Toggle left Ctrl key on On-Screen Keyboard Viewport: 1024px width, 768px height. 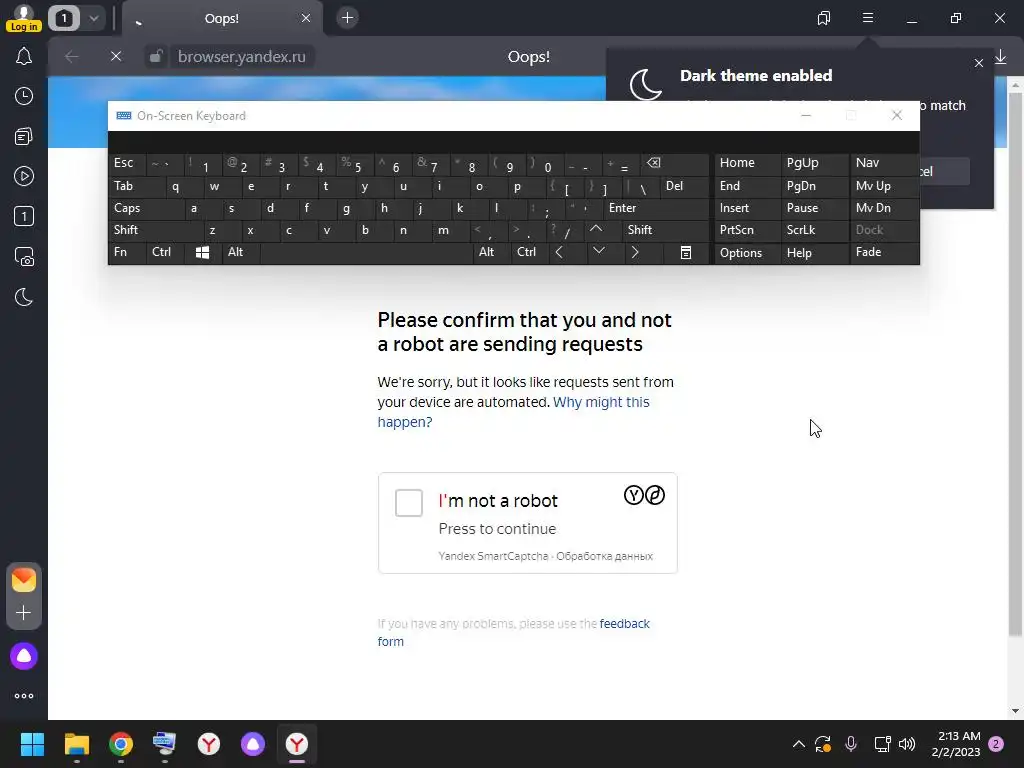pos(165,252)
